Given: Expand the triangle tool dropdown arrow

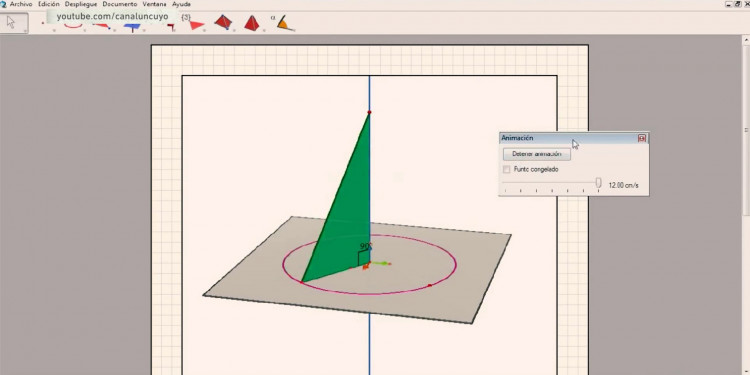Looking at the screenshot, I should (205, 31).
